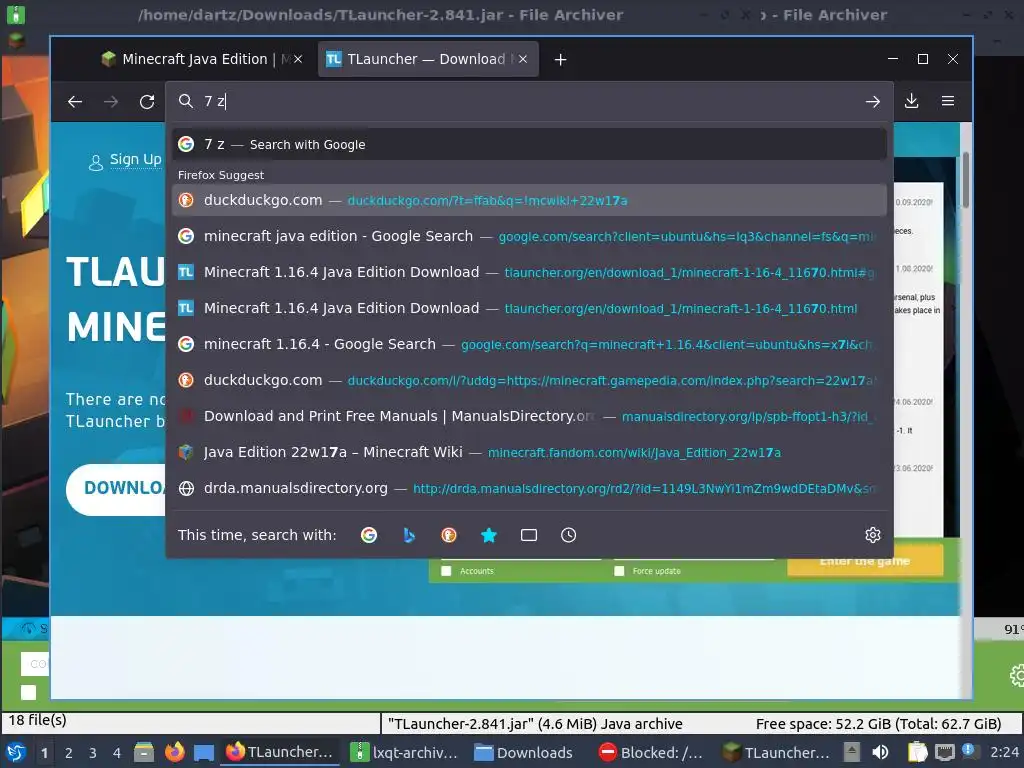Open the volume control in system tray
The height and width of the screenshot is (768, 1024).
[x=880, y=752]
